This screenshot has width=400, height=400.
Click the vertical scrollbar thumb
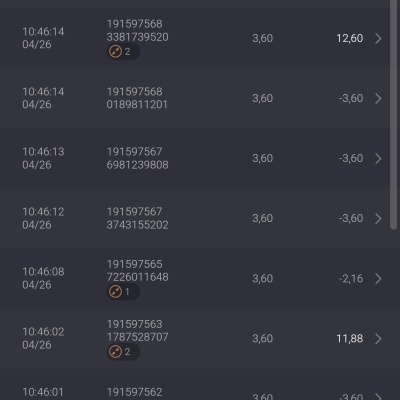click(x=393, y=115)
